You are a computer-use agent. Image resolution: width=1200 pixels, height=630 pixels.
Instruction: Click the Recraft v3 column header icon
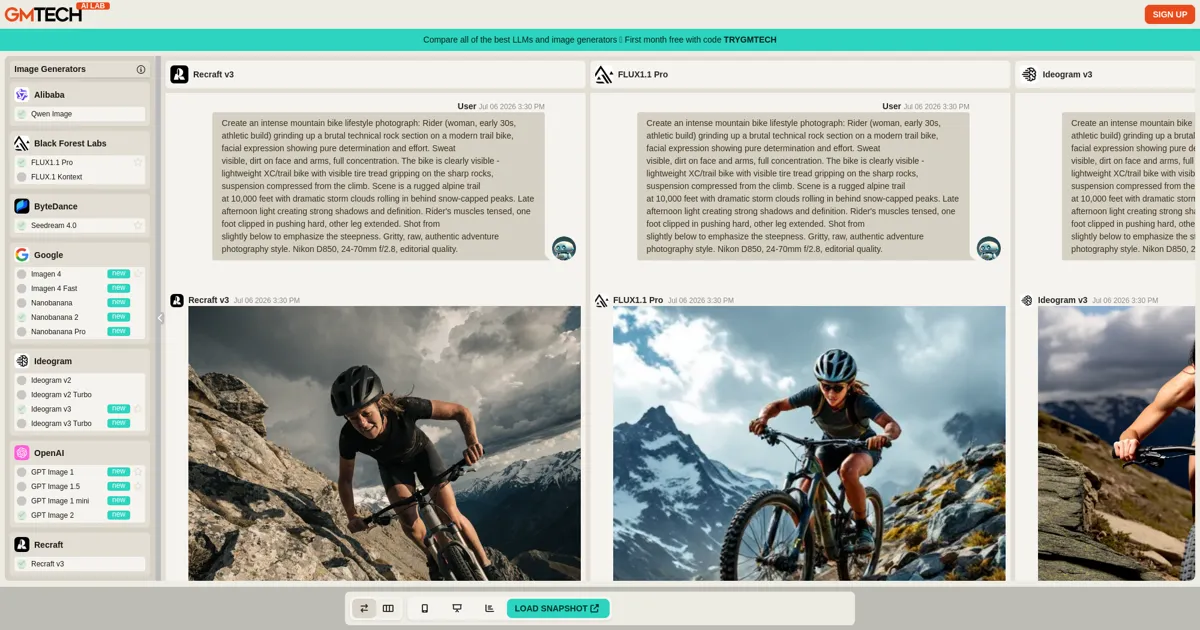tap(179, 74)
